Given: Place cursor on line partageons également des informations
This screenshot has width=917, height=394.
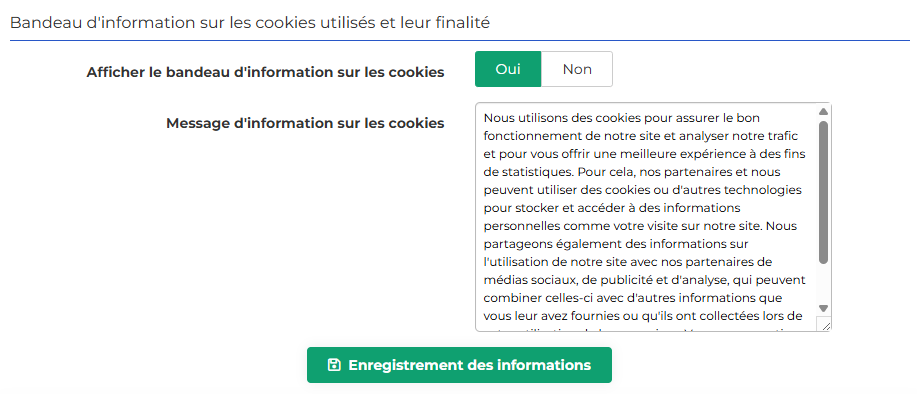Looking at the screenshot, I should tap(616, 244).
